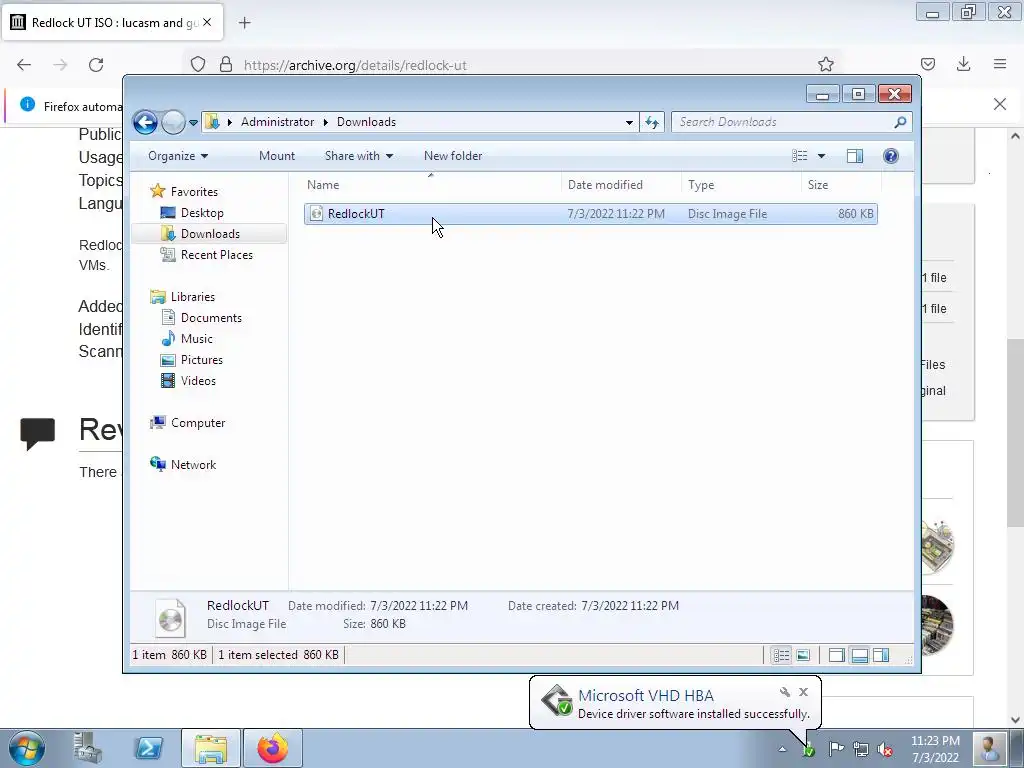Viewport: 1024px width, 768px height.
Task: Click the refresh button beside address bar
Action: 652,122
